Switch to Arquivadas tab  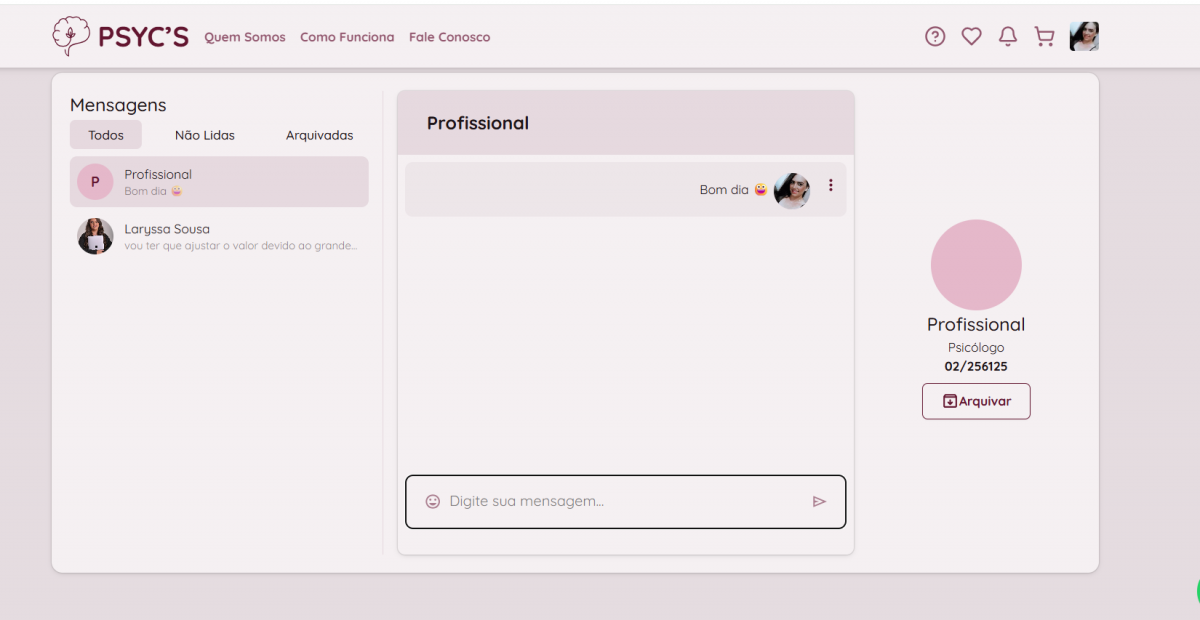[319, 135]
